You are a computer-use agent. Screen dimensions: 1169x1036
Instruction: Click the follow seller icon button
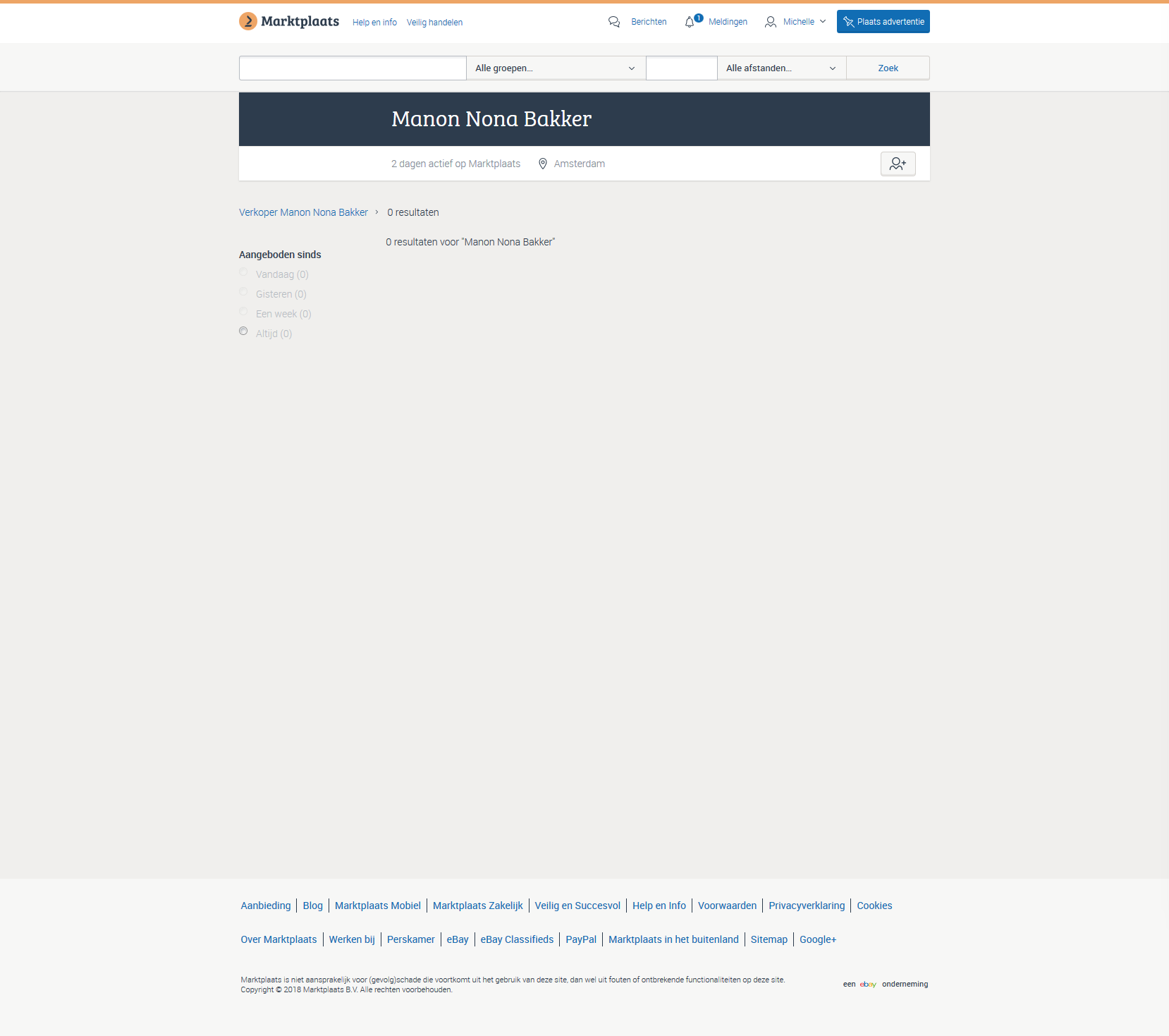click(x=898, y=164)
